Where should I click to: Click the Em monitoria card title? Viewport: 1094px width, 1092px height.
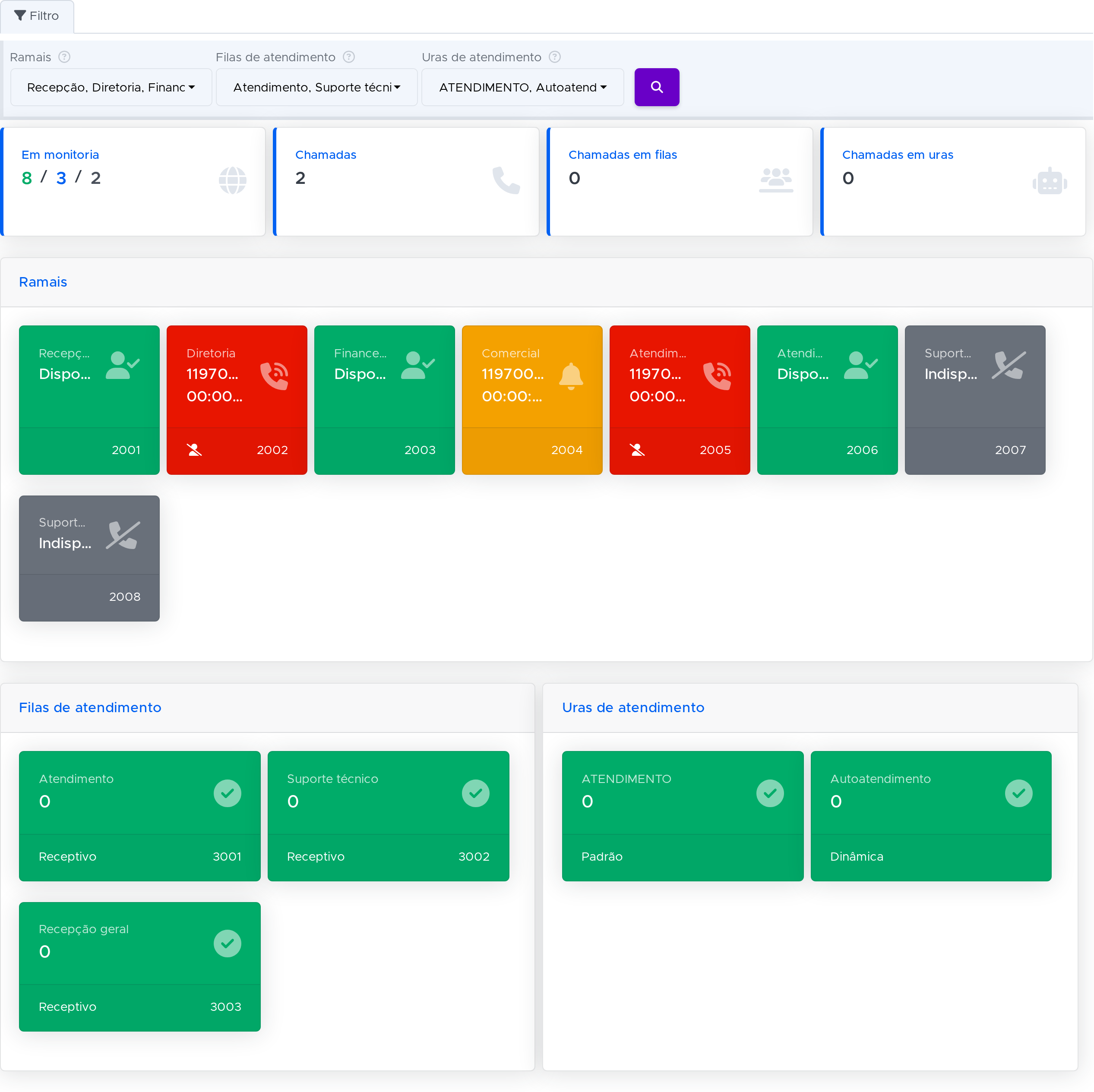point(60,155)
